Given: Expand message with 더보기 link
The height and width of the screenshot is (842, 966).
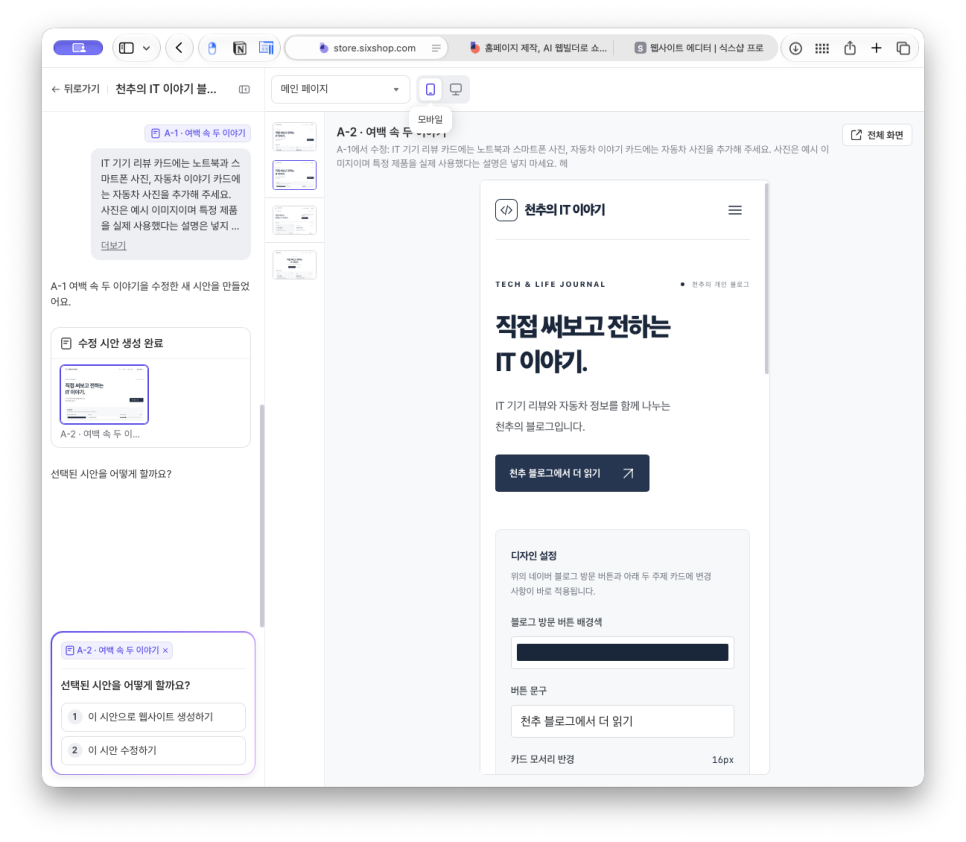Looking at the screenshot, I should (x=113, y=245).
